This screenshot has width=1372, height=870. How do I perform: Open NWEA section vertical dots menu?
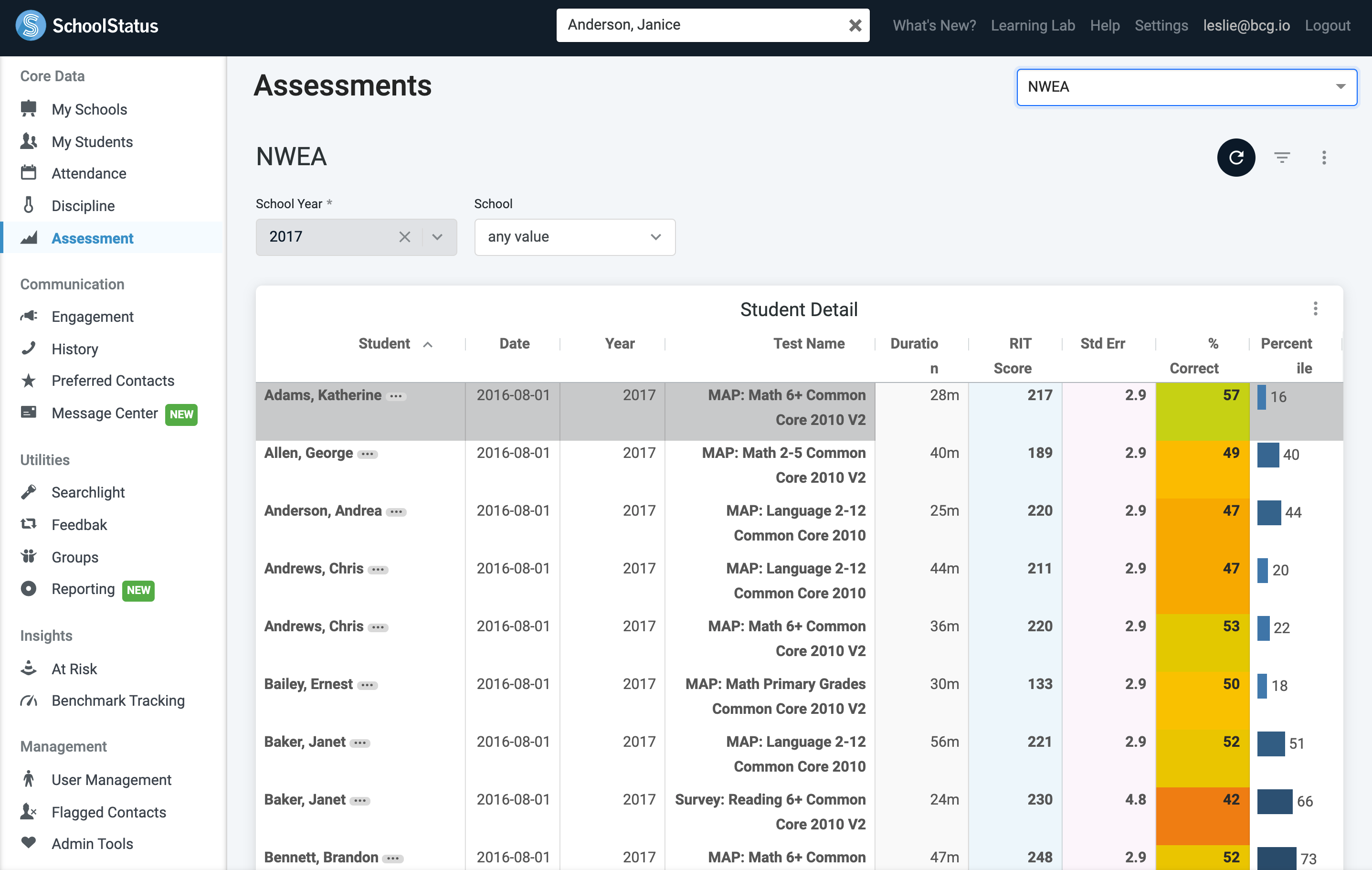1324,157
